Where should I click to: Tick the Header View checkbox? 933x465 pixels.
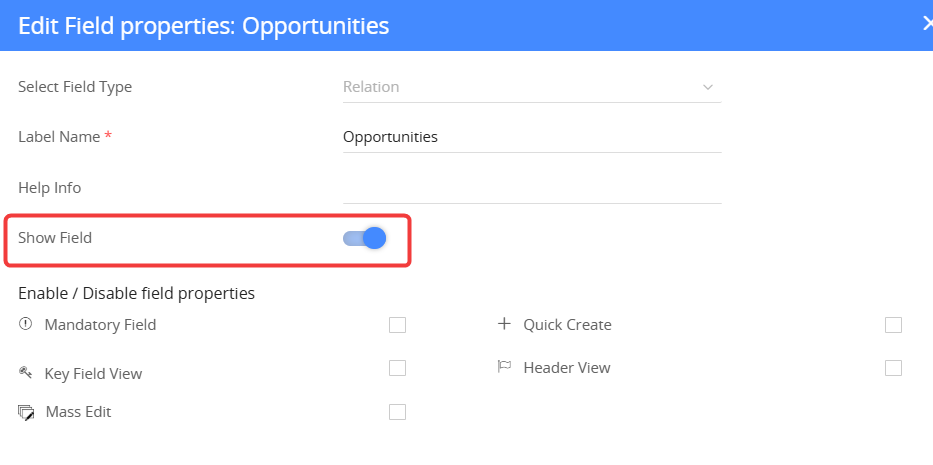(893, 368)
